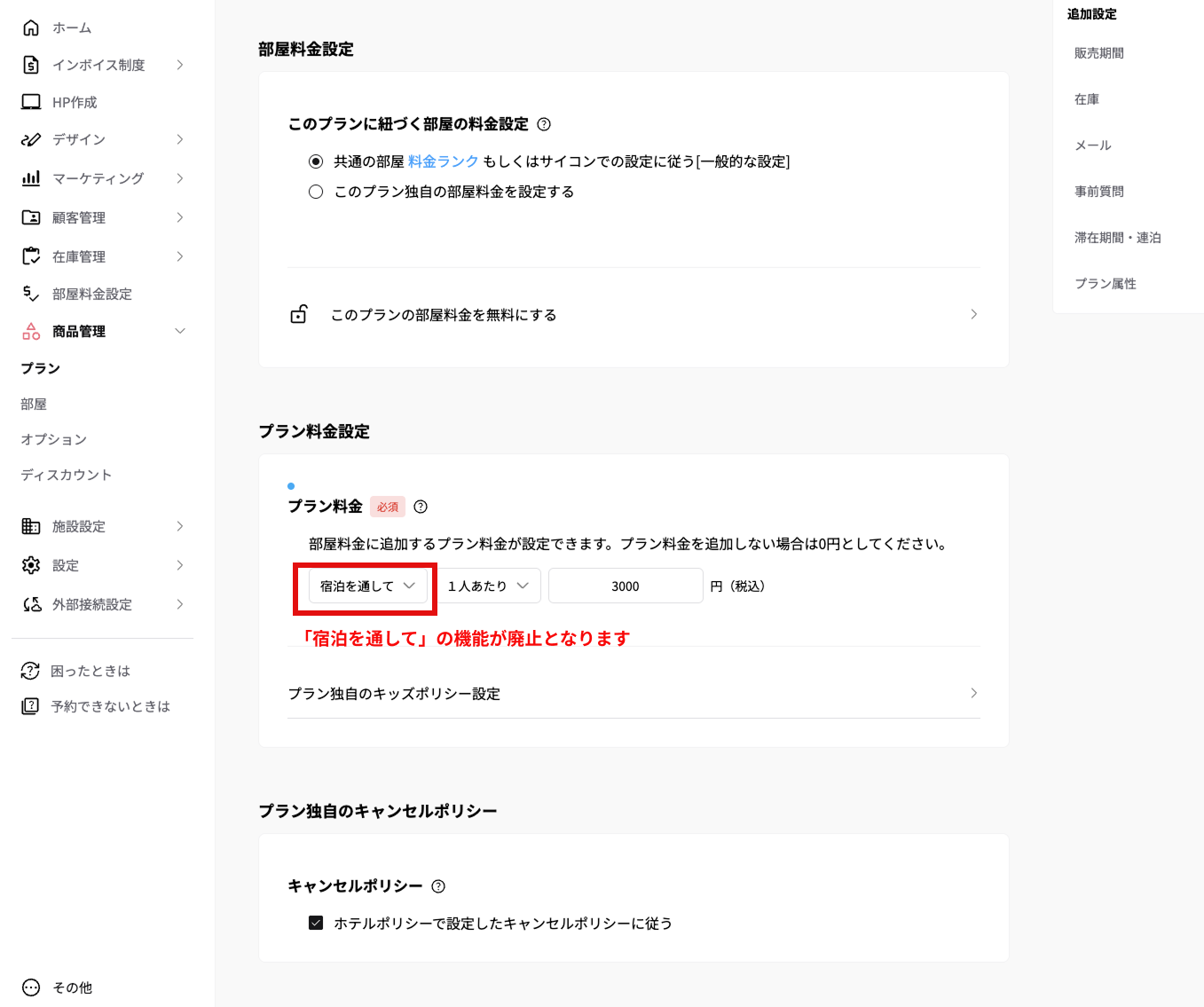
Task: Click the unlock icon for free room rate
Action: pos(299,314)
